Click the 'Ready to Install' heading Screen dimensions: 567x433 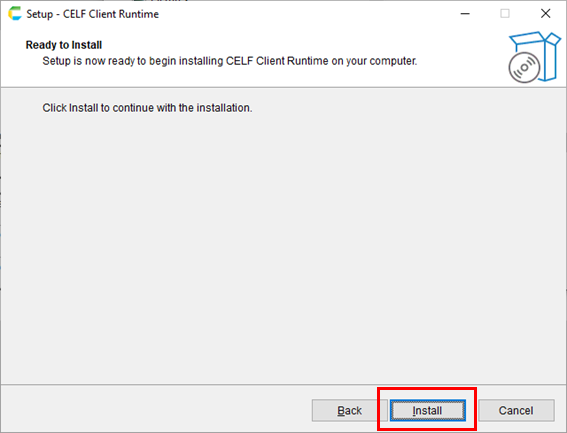pyautogui.click(x=64, y=45)
